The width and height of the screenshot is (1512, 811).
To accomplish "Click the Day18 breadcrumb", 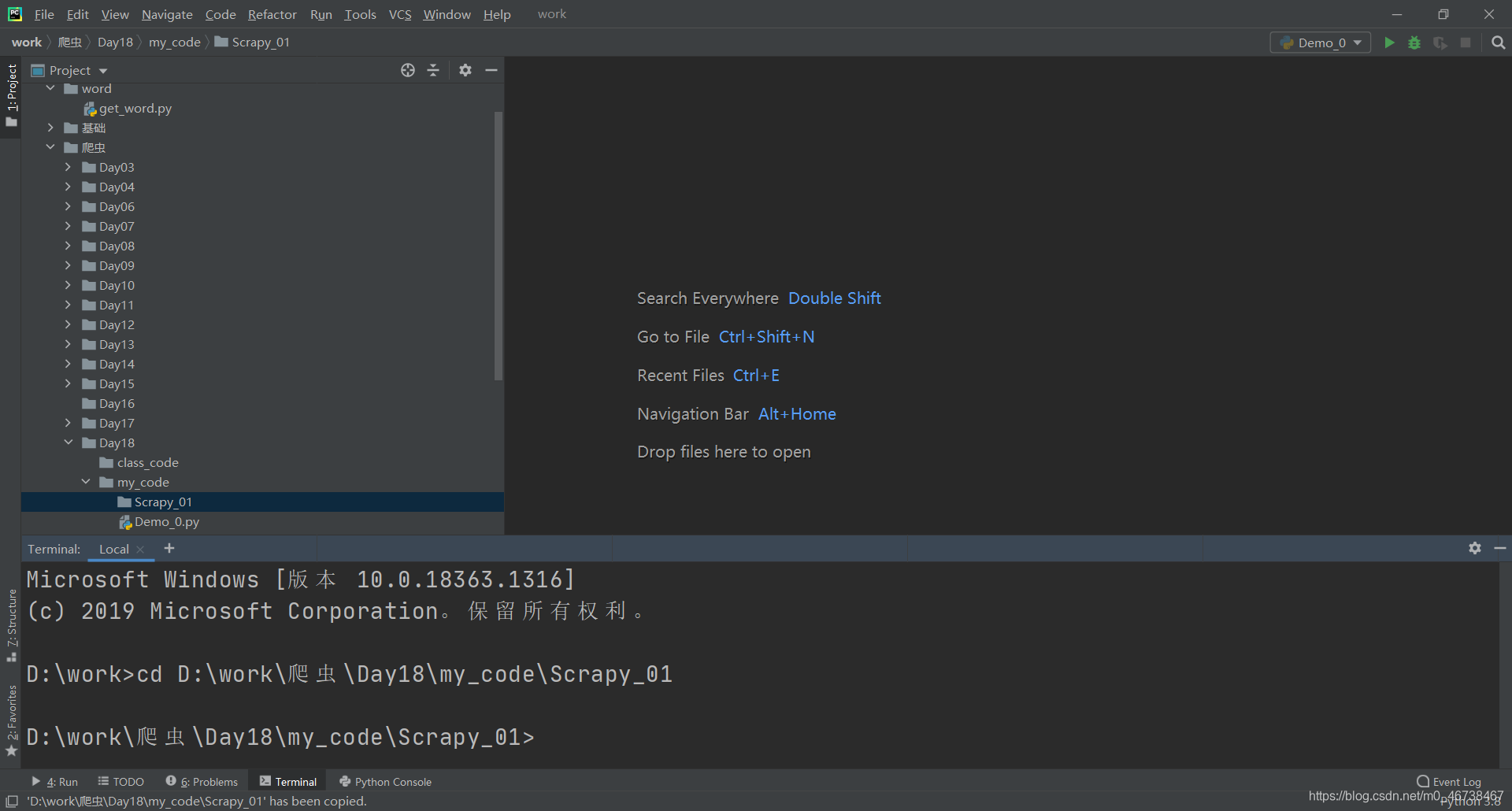I will pyautogui.click(x=115, y=43).
